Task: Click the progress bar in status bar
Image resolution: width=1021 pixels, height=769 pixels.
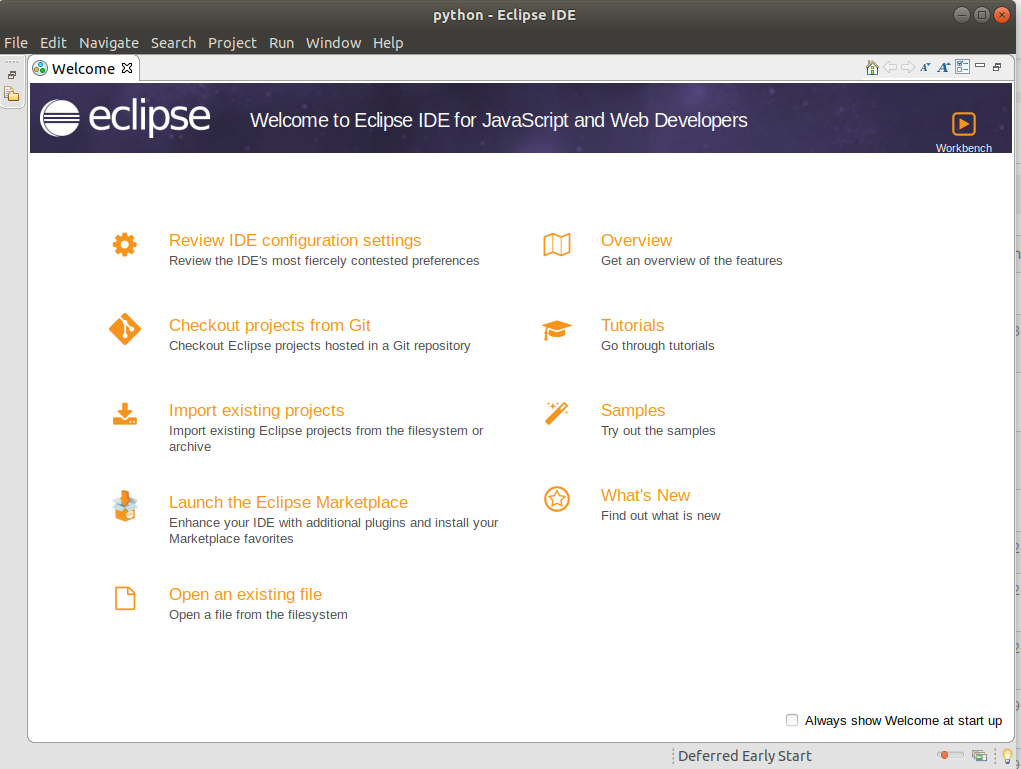Action: pyautogui.click(x=950, y=755)
